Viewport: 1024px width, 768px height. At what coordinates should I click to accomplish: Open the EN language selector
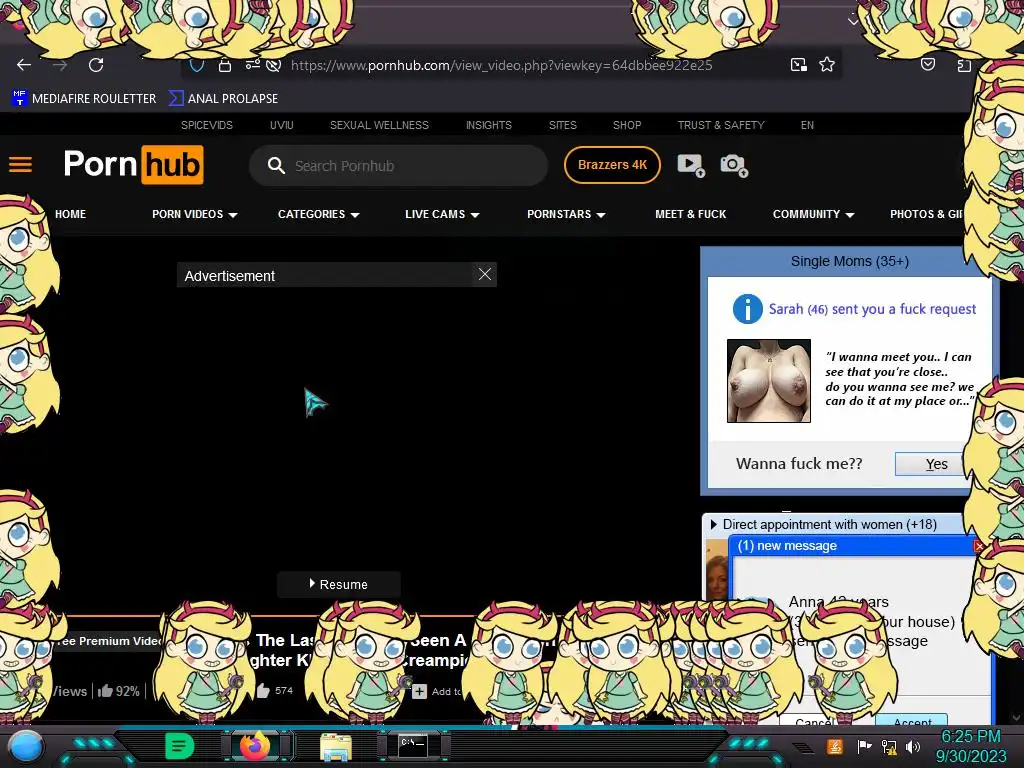click(x=807, y=125)
